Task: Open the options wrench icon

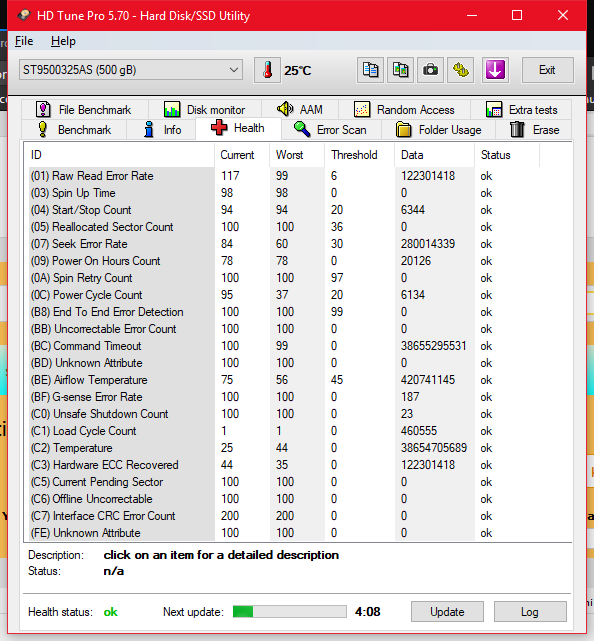Action: (460, 70)
